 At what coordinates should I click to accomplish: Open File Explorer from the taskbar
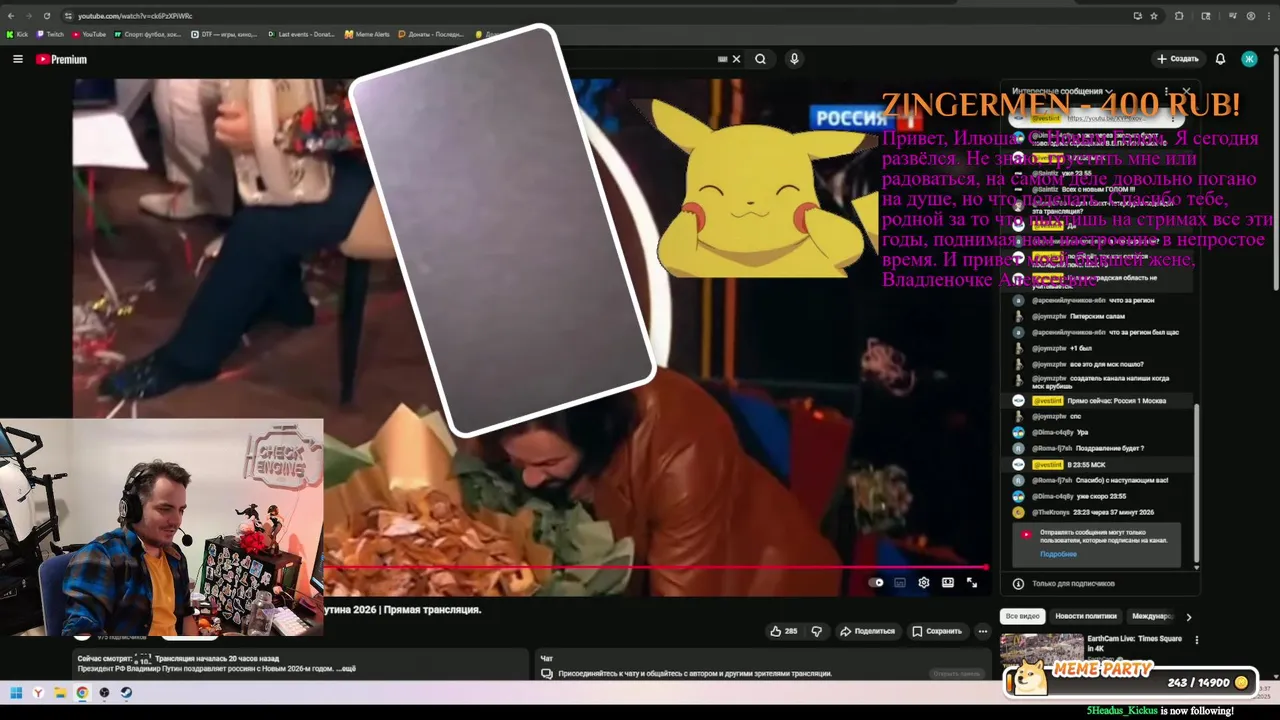pos(60,692)
